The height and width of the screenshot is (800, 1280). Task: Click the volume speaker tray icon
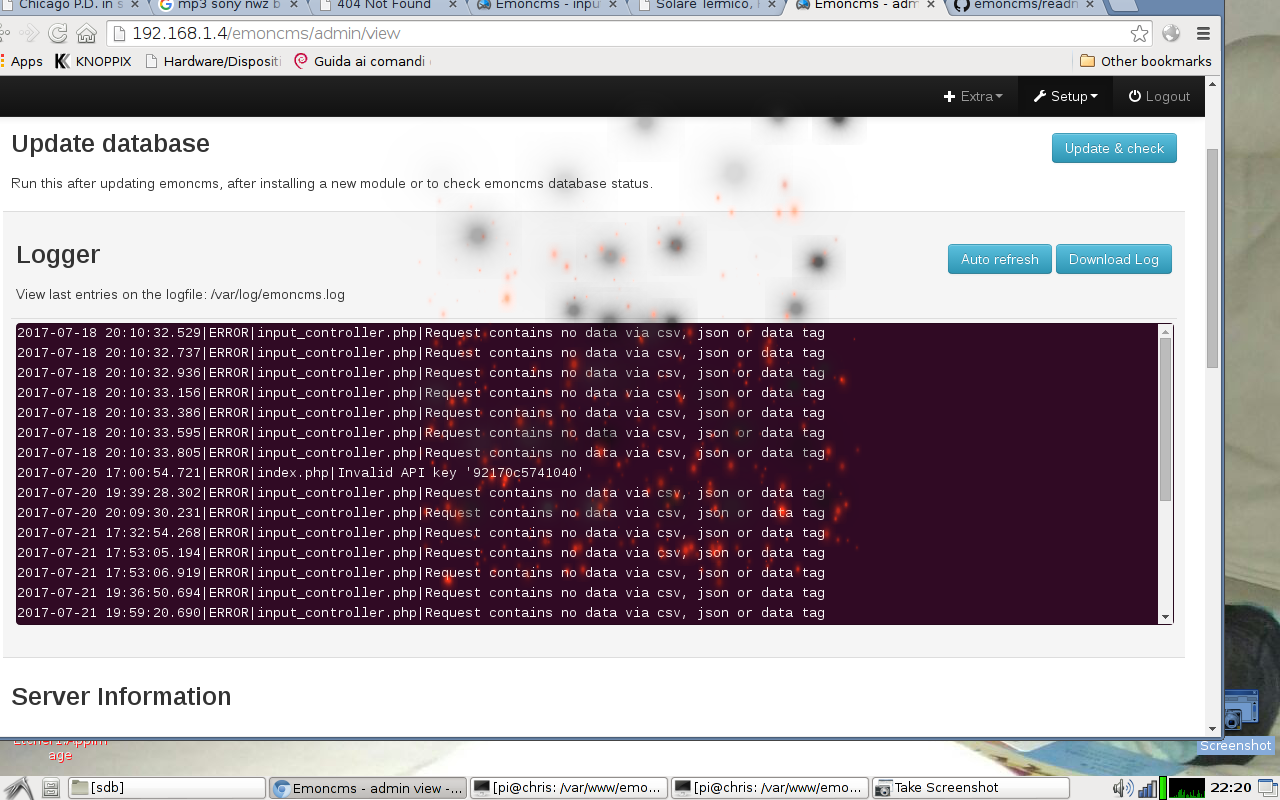tap(1123, 788)
